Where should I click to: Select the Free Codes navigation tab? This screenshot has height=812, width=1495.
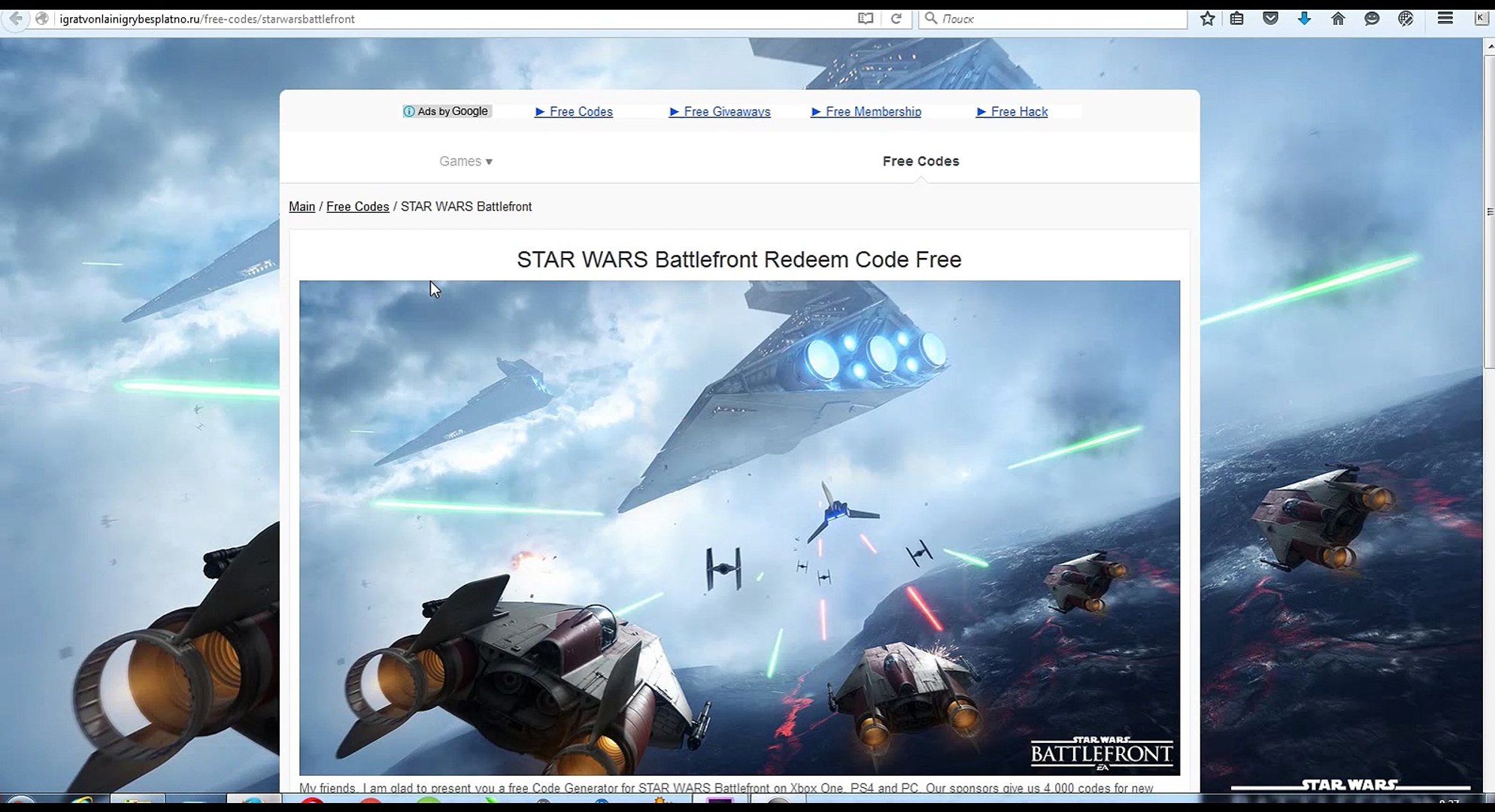tap(920, 161)
